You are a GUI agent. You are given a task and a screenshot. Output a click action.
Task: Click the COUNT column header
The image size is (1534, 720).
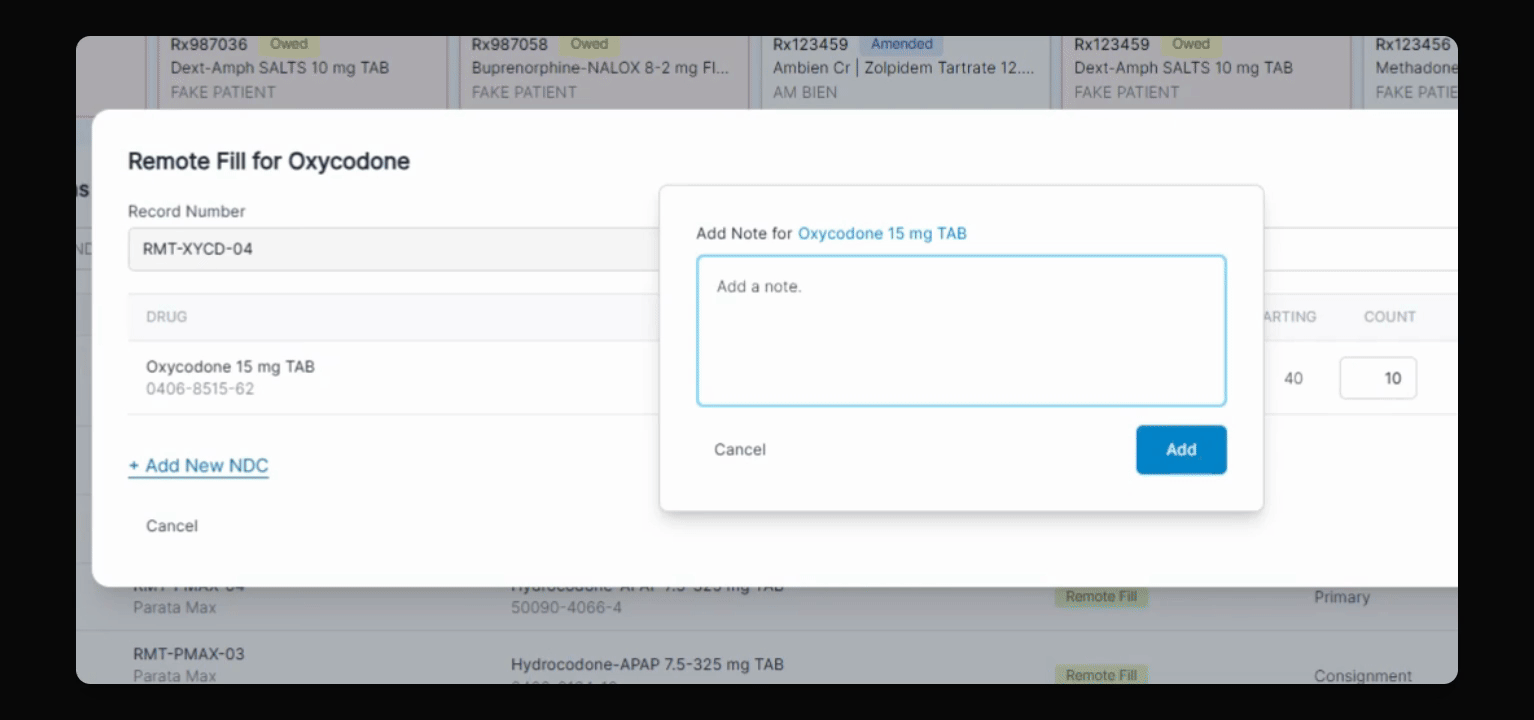pos(1390,317)
